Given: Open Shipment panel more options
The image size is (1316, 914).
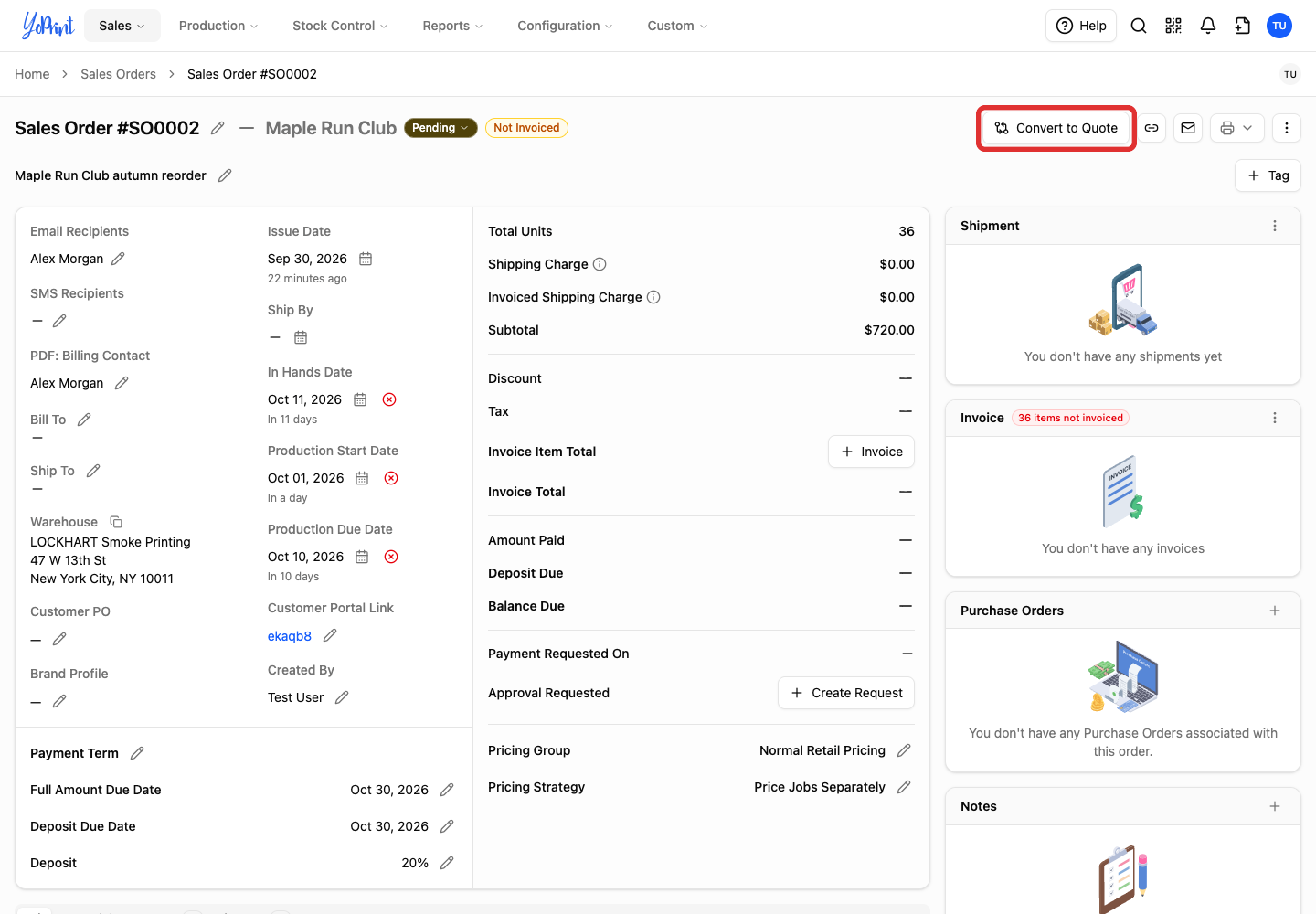Looking at the screenshot, I should click(x=1275, y=226).
